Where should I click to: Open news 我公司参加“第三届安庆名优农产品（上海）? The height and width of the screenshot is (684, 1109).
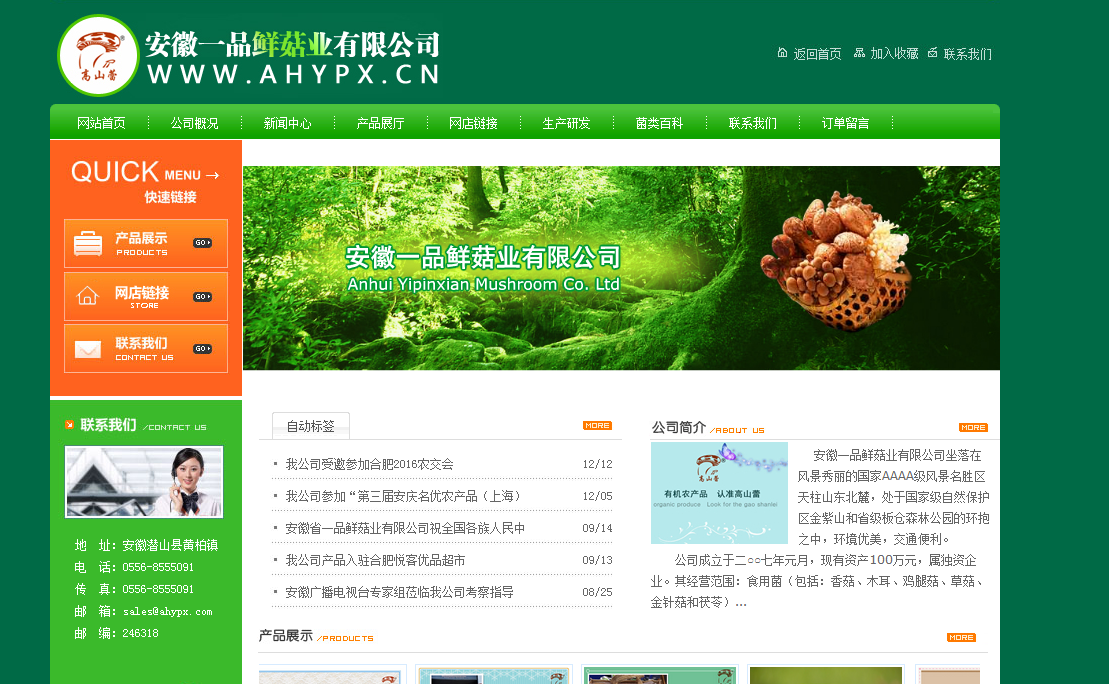pyautogui.click(x=403, y=496)
